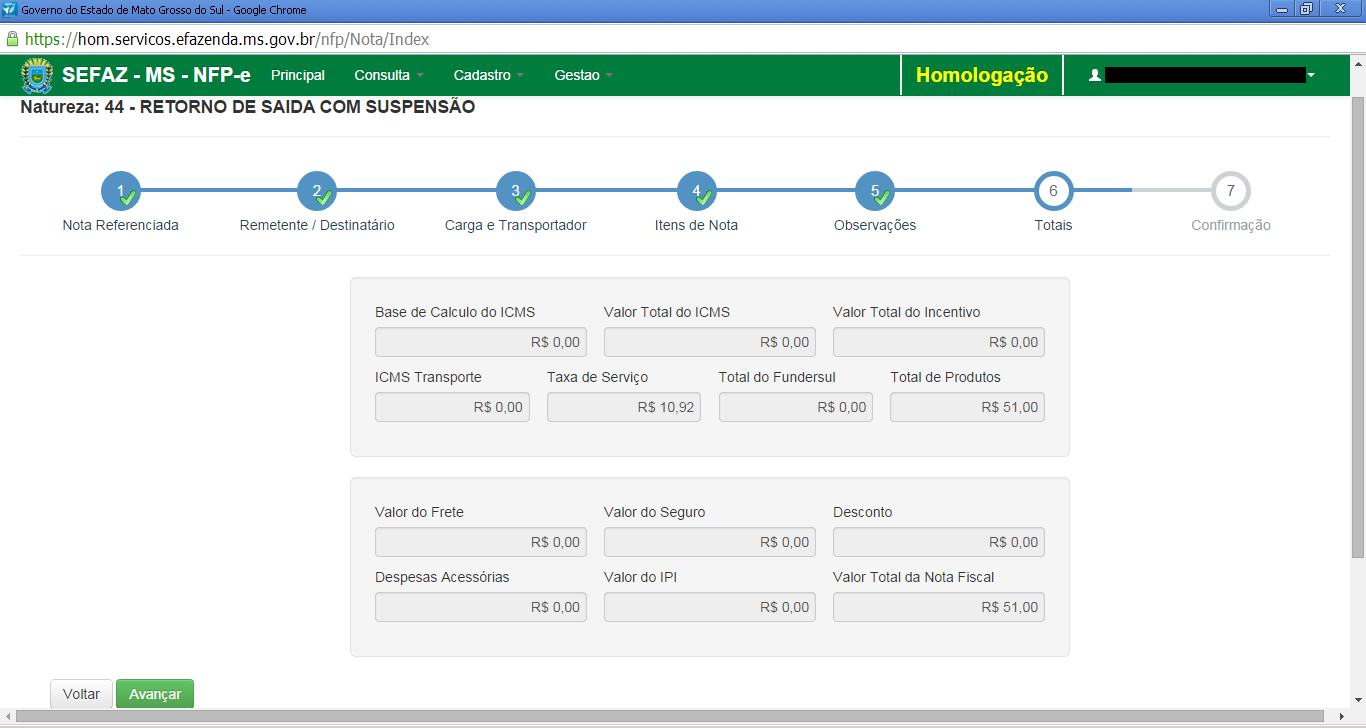Screen dimensions: 1366x728
Task: Click the Valor do IPI field
Action: coord(710,607)
